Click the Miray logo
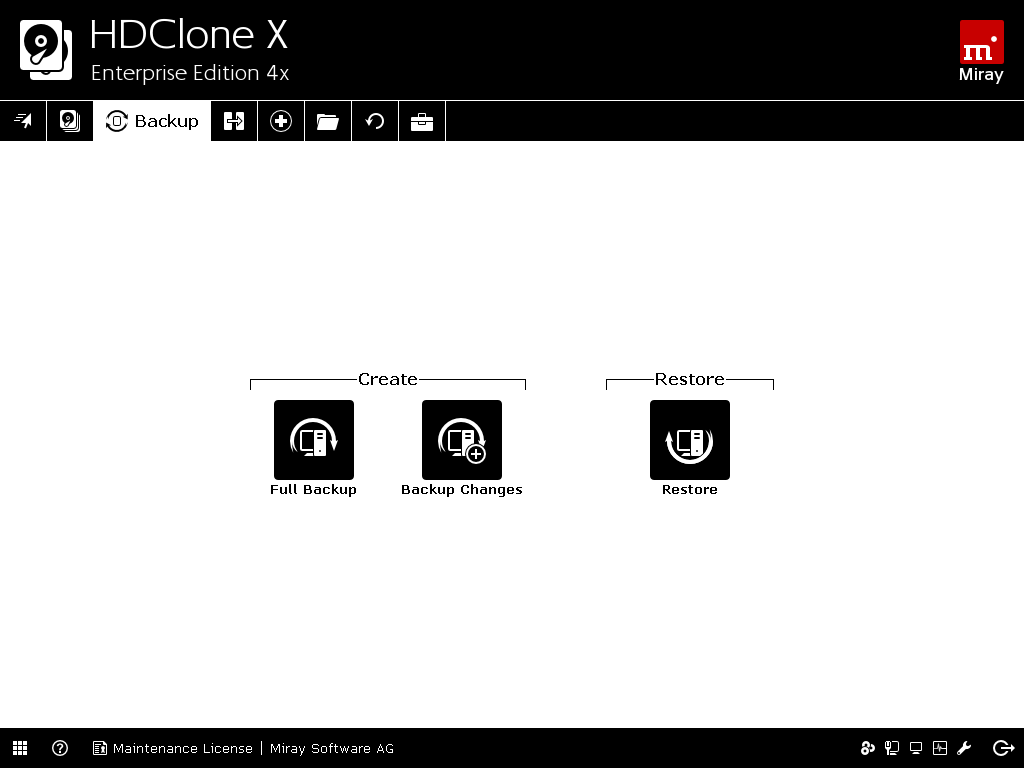This screenshot has width=1024, height=768. [981, 51]
